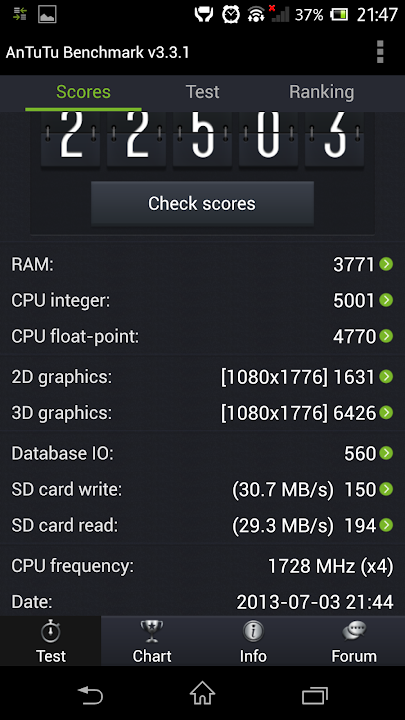This screenshot has width=405, height=720.
Task: Expand CPU float-point score arrow
Action: pos(386,336)
